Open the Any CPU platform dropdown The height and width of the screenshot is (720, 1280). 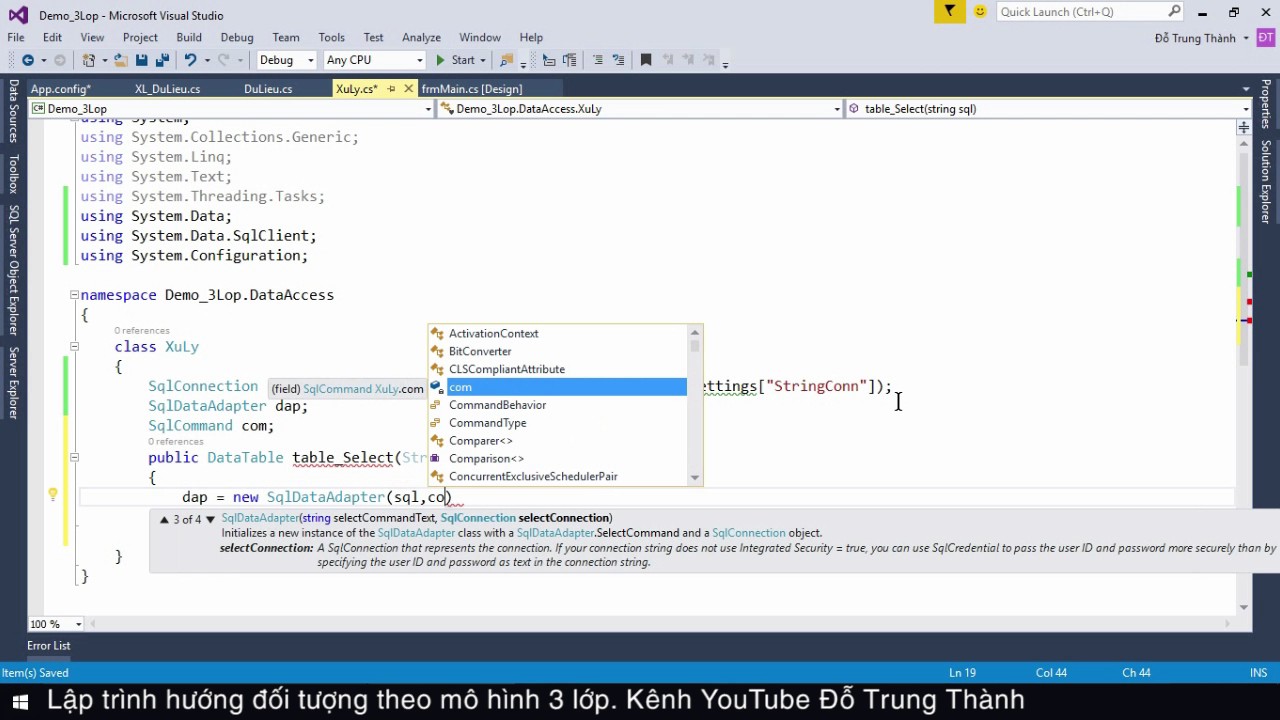(374, 60)
